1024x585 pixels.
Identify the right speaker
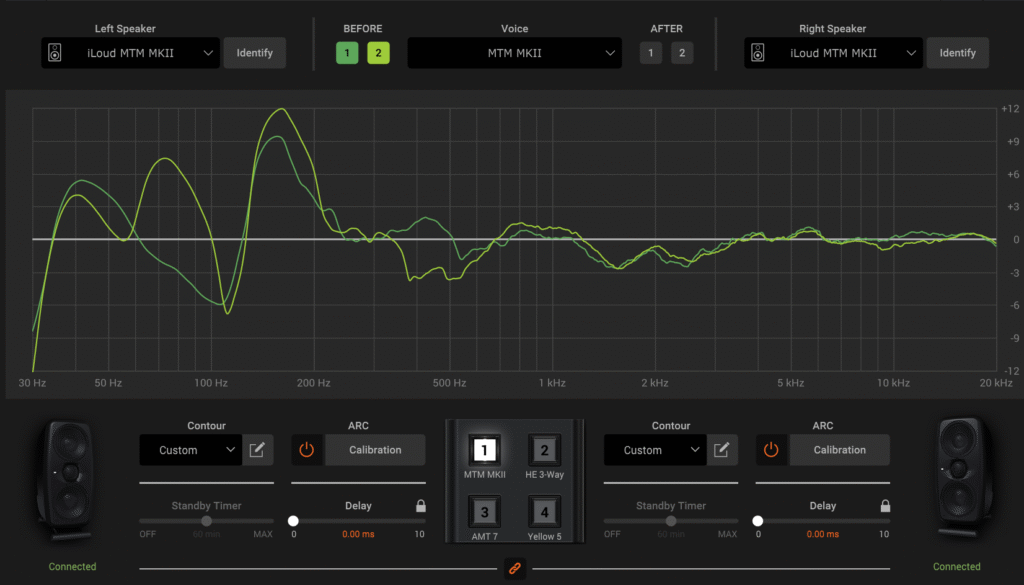click(x=957, y=53)
